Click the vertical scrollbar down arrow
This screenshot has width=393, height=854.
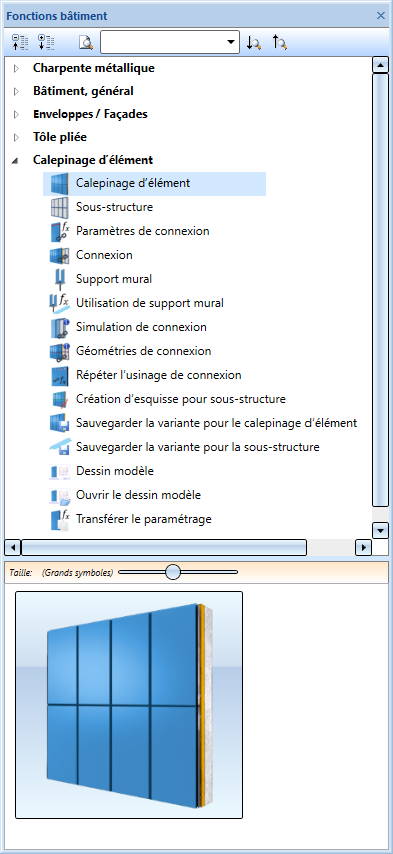[380, 529]
